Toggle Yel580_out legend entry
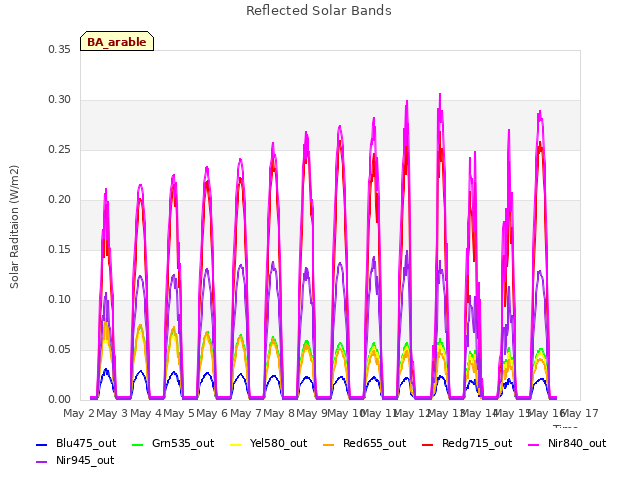Viewport: 640px width, 480px height. coord(269,444)
